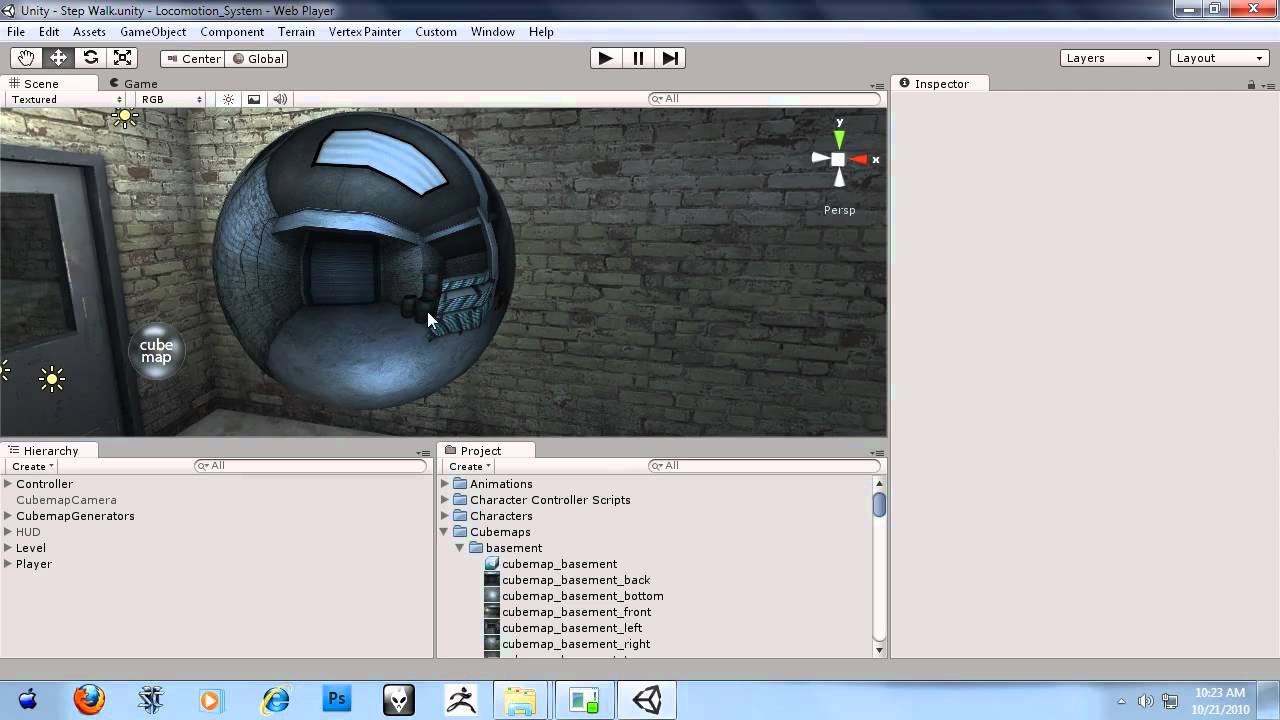Screen dimensions: 1280x720
Task: Collapse the basement folder
Action: pyautogui.click(x=460, y=548)
